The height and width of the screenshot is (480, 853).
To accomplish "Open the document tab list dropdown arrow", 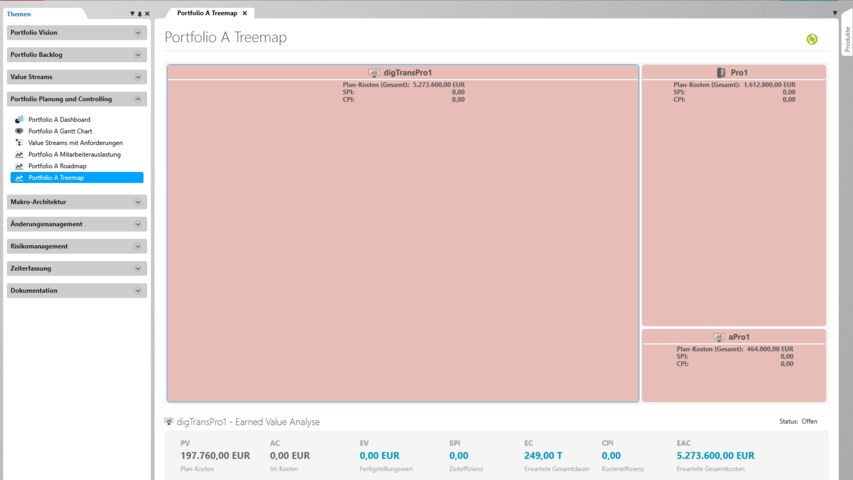I will 835,13.
